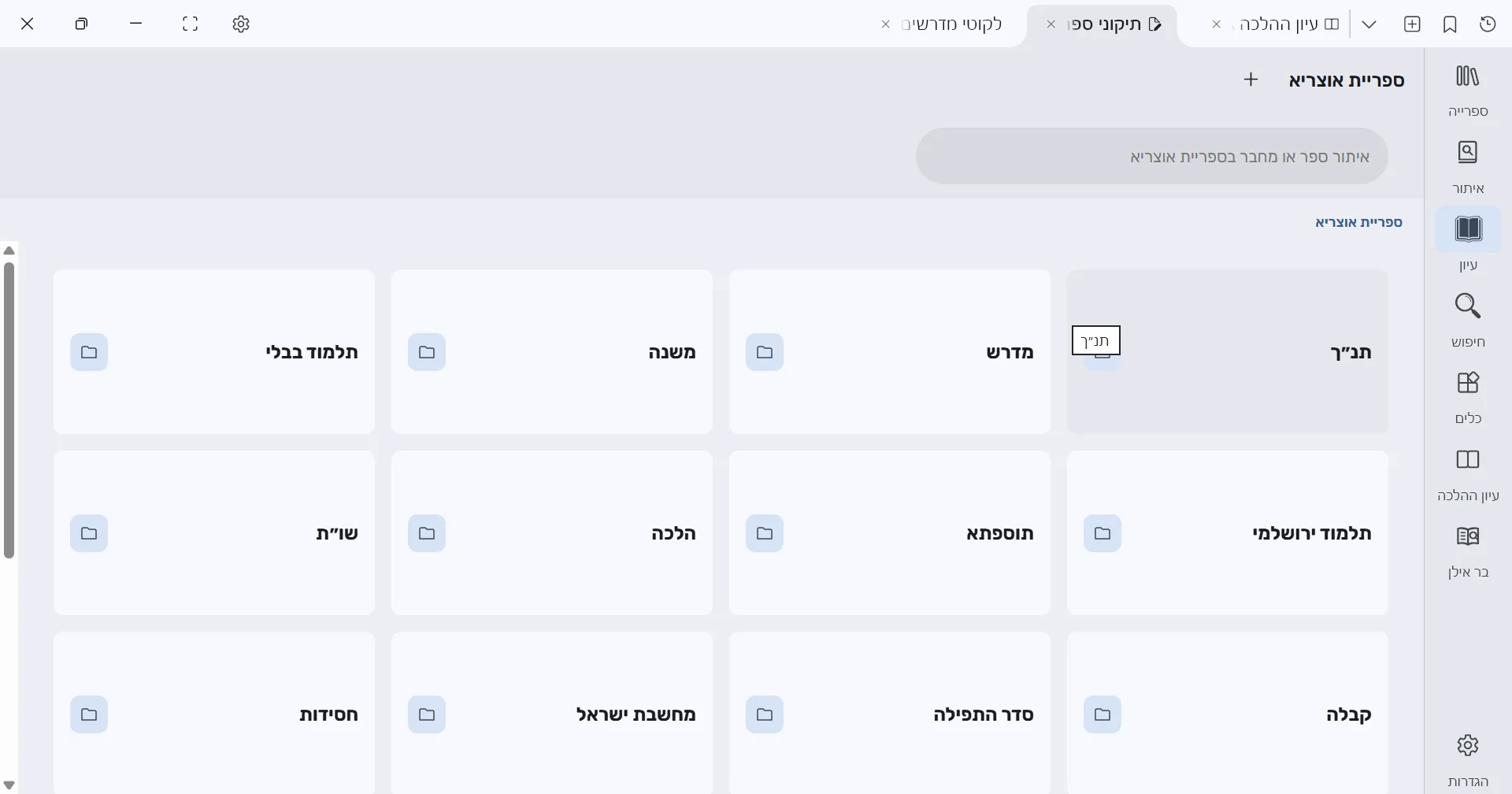Open the tab list dropdown chevron
Screen dimensions: 1512x794
click(1369, 24)
